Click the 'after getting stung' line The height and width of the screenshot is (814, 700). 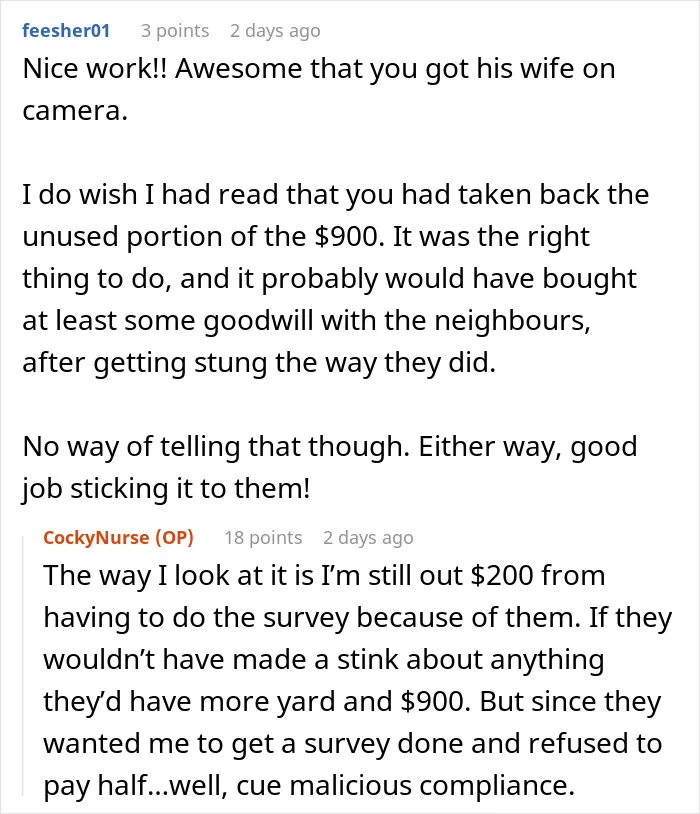(x=259, y=363)
